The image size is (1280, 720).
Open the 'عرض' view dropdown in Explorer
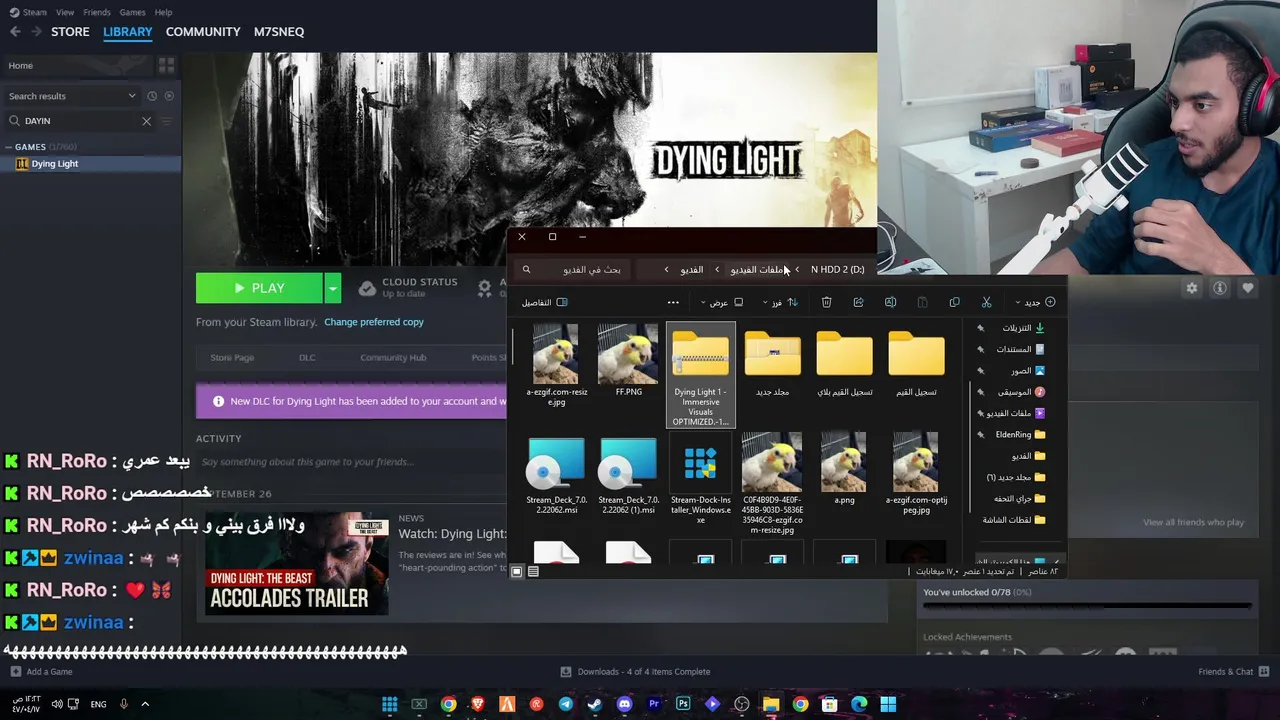coord(722,302)
